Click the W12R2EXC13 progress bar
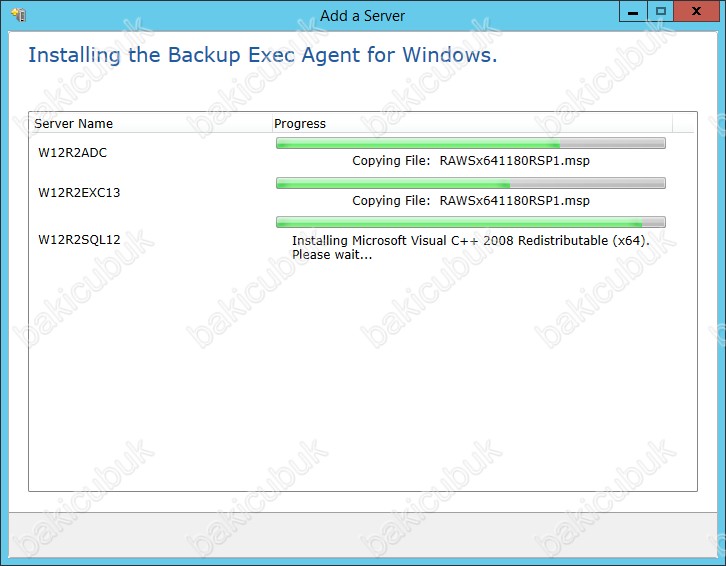 click(471, 183)
